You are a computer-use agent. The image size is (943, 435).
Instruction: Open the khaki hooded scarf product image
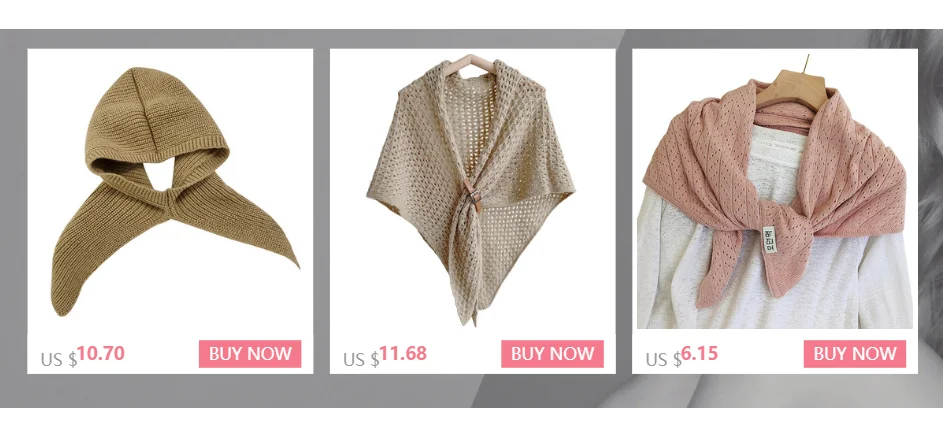tap(174, 191)
